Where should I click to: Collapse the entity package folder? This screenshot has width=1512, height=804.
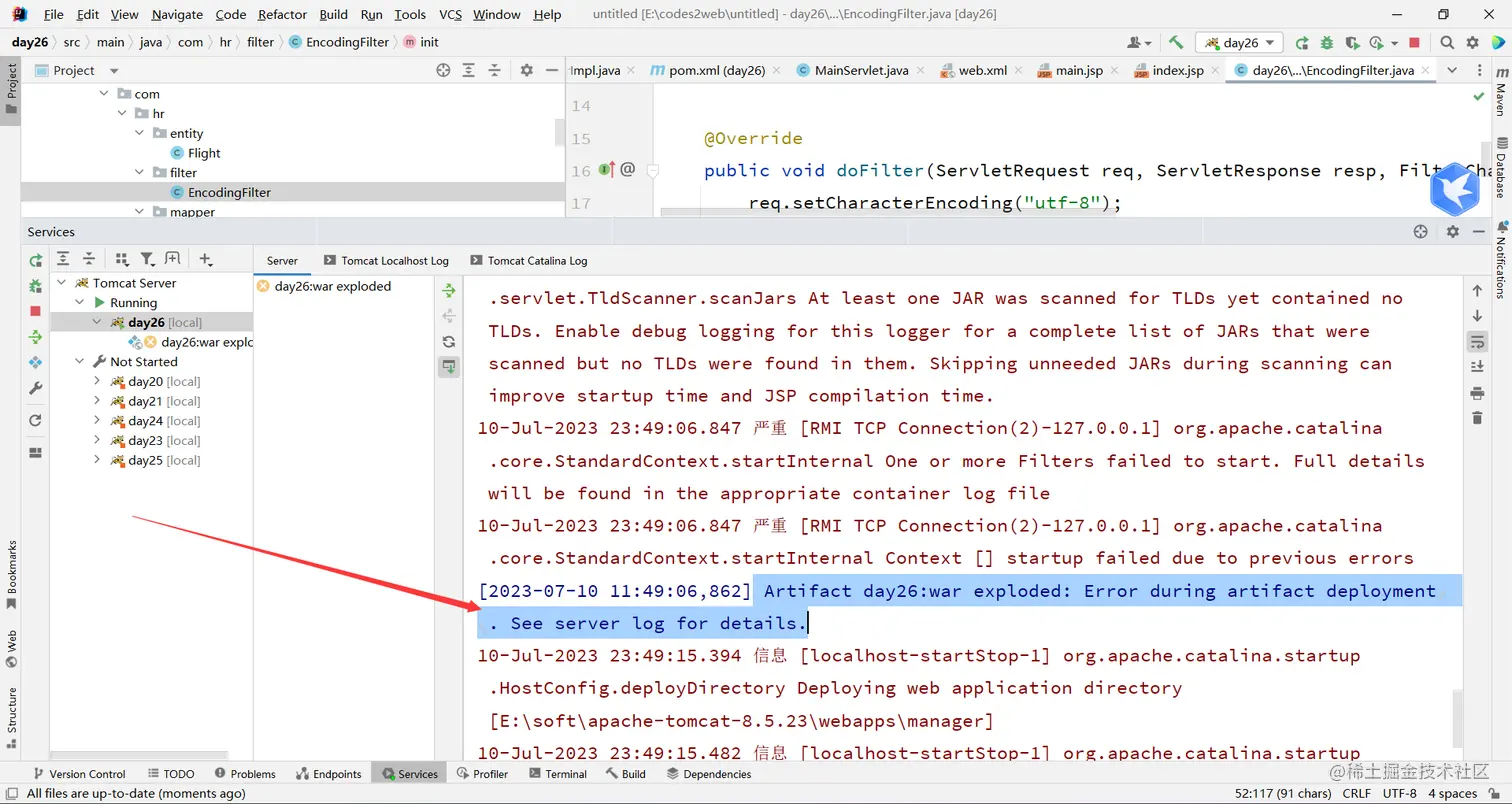[x=140, y=133]
